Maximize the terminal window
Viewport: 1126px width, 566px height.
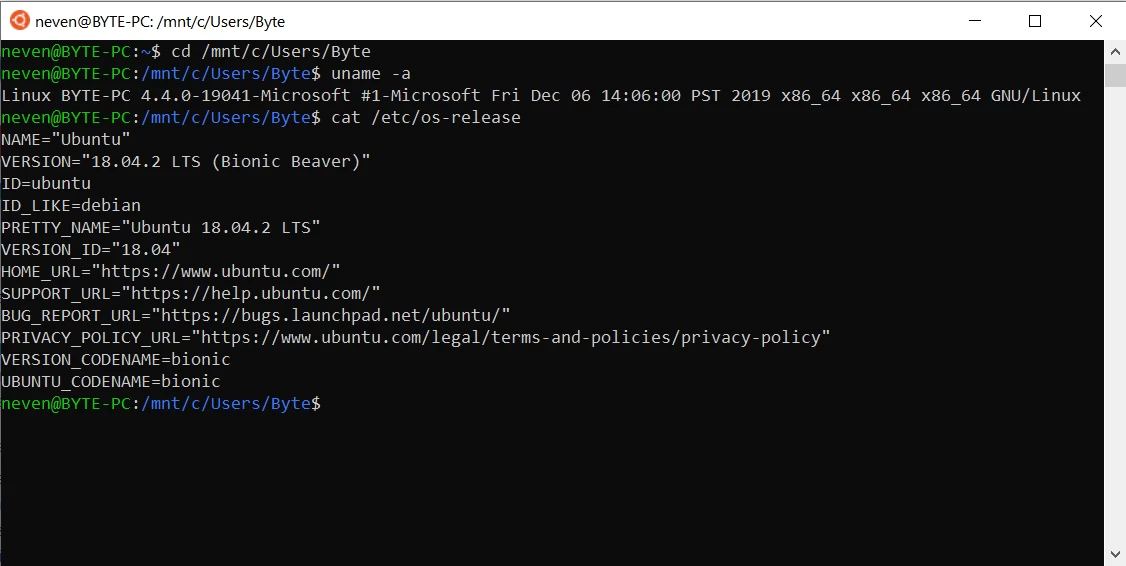pos(1035,20)
